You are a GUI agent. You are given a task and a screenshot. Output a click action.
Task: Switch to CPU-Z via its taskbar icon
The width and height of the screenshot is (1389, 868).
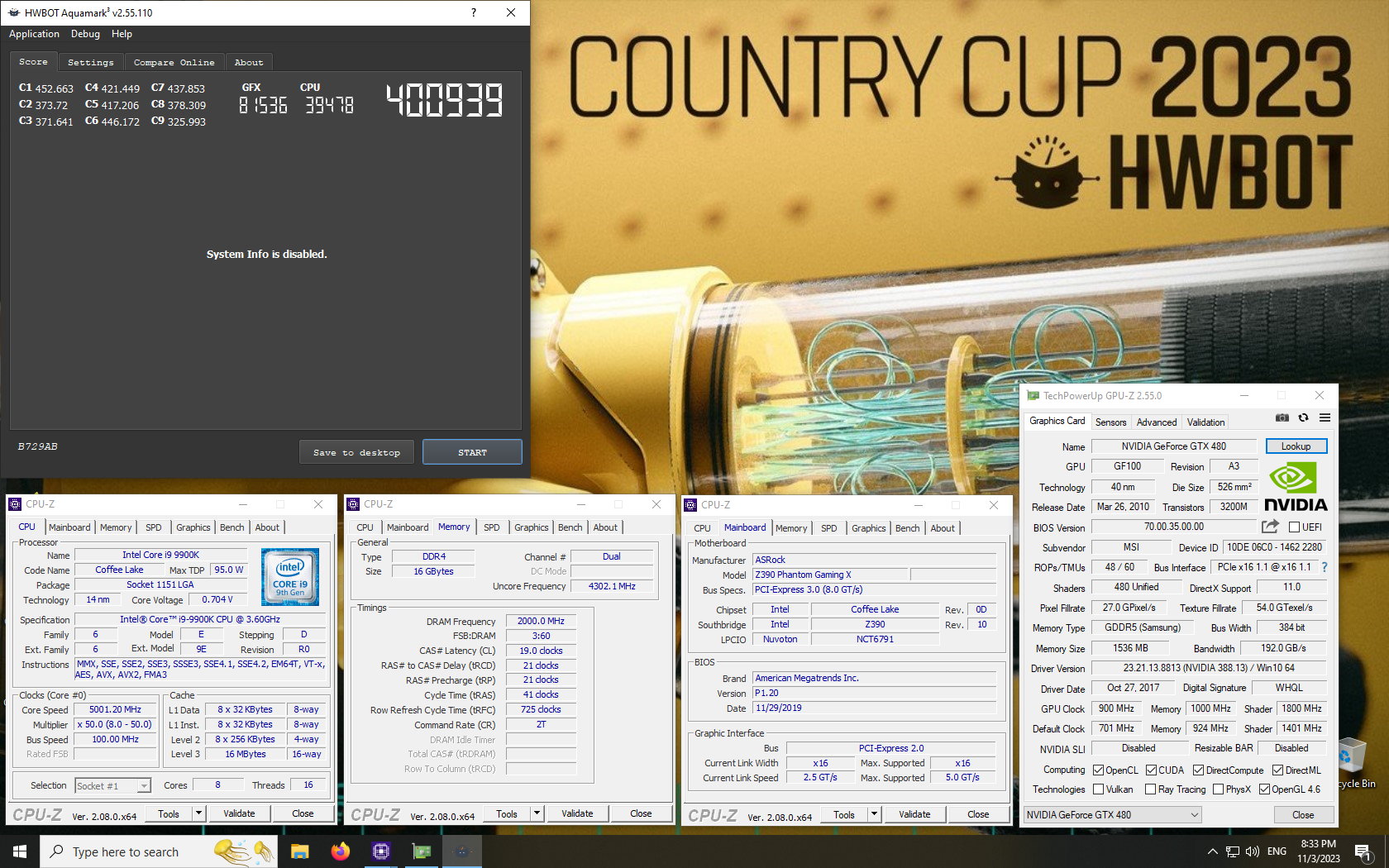pos(380,851)
